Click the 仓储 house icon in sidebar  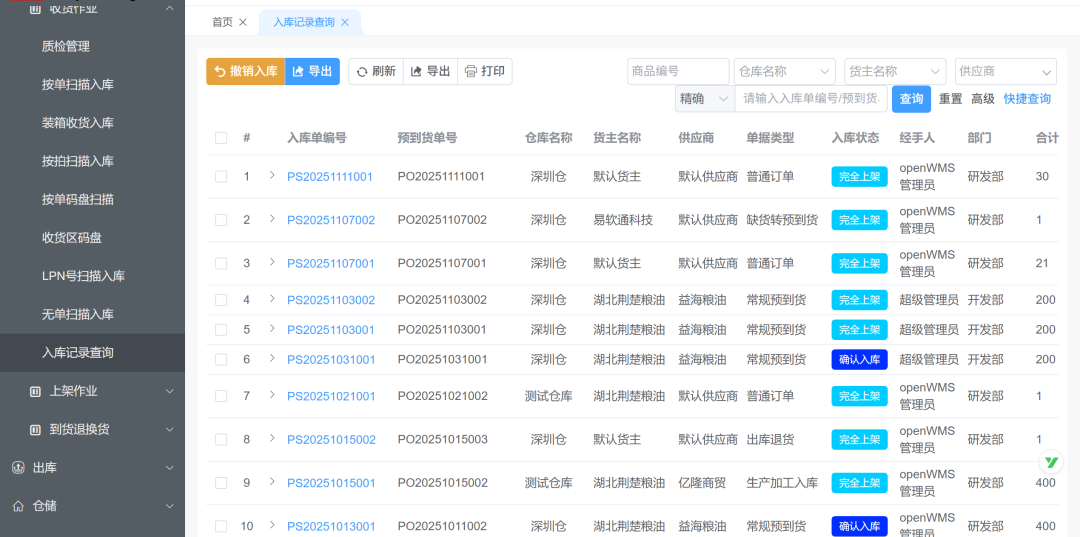click(x=18, y=506)
